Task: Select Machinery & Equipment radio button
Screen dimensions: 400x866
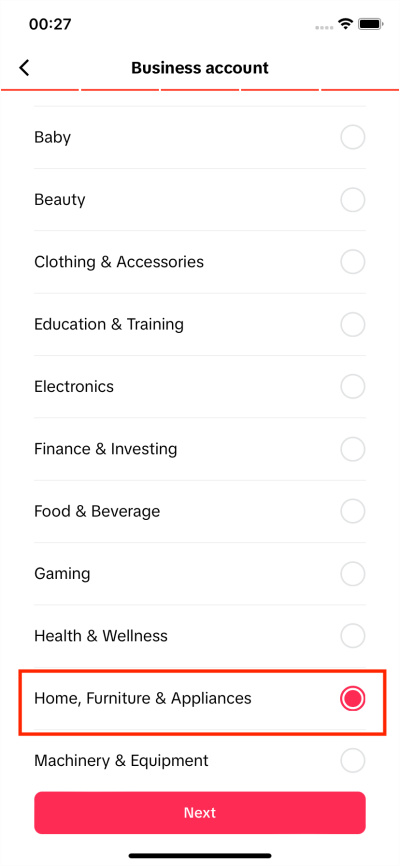Action: tap(352, 761)
